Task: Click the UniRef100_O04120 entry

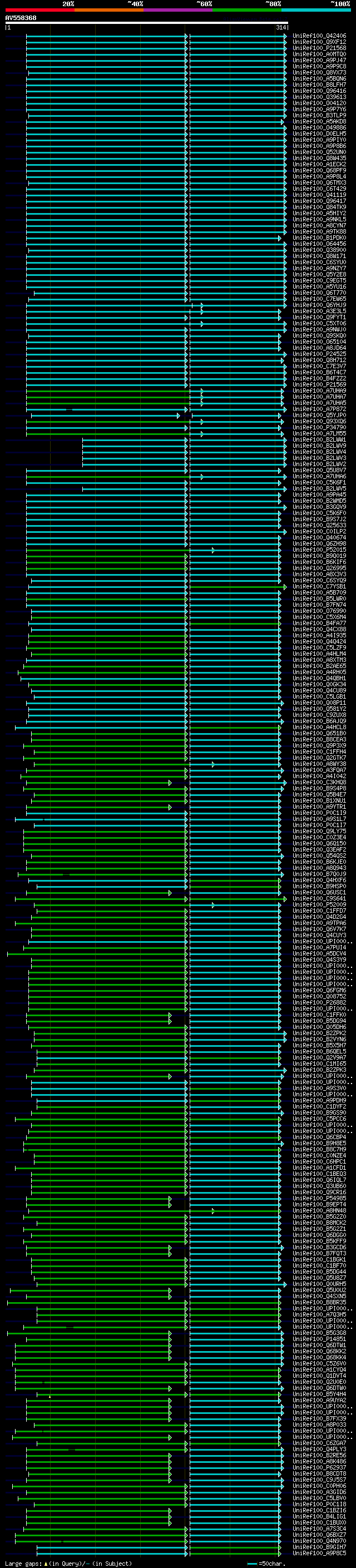Action: [x=319, y=103]
